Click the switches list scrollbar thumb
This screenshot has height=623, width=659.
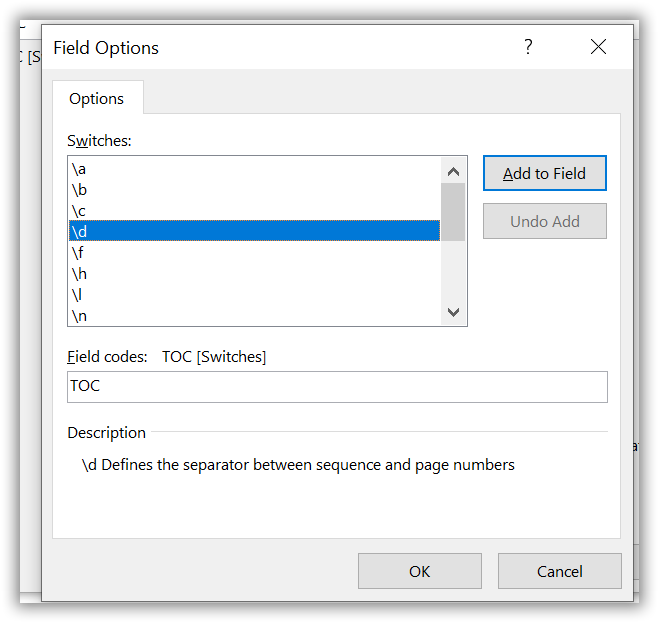(x=453, y=211)
